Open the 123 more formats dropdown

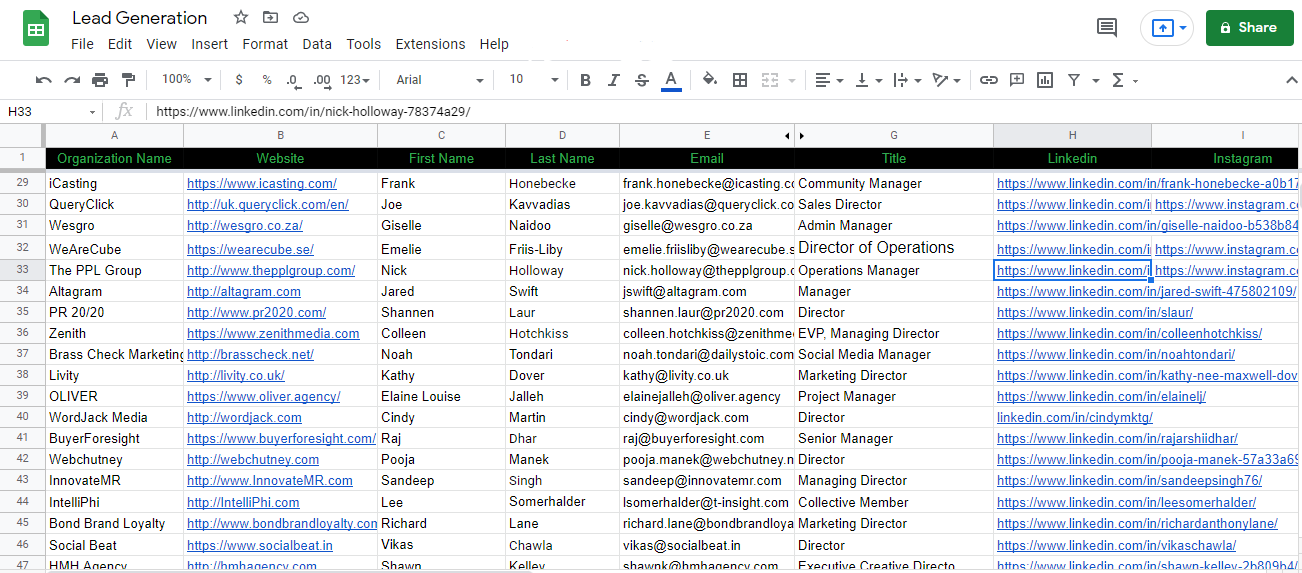tap(355, 80)
